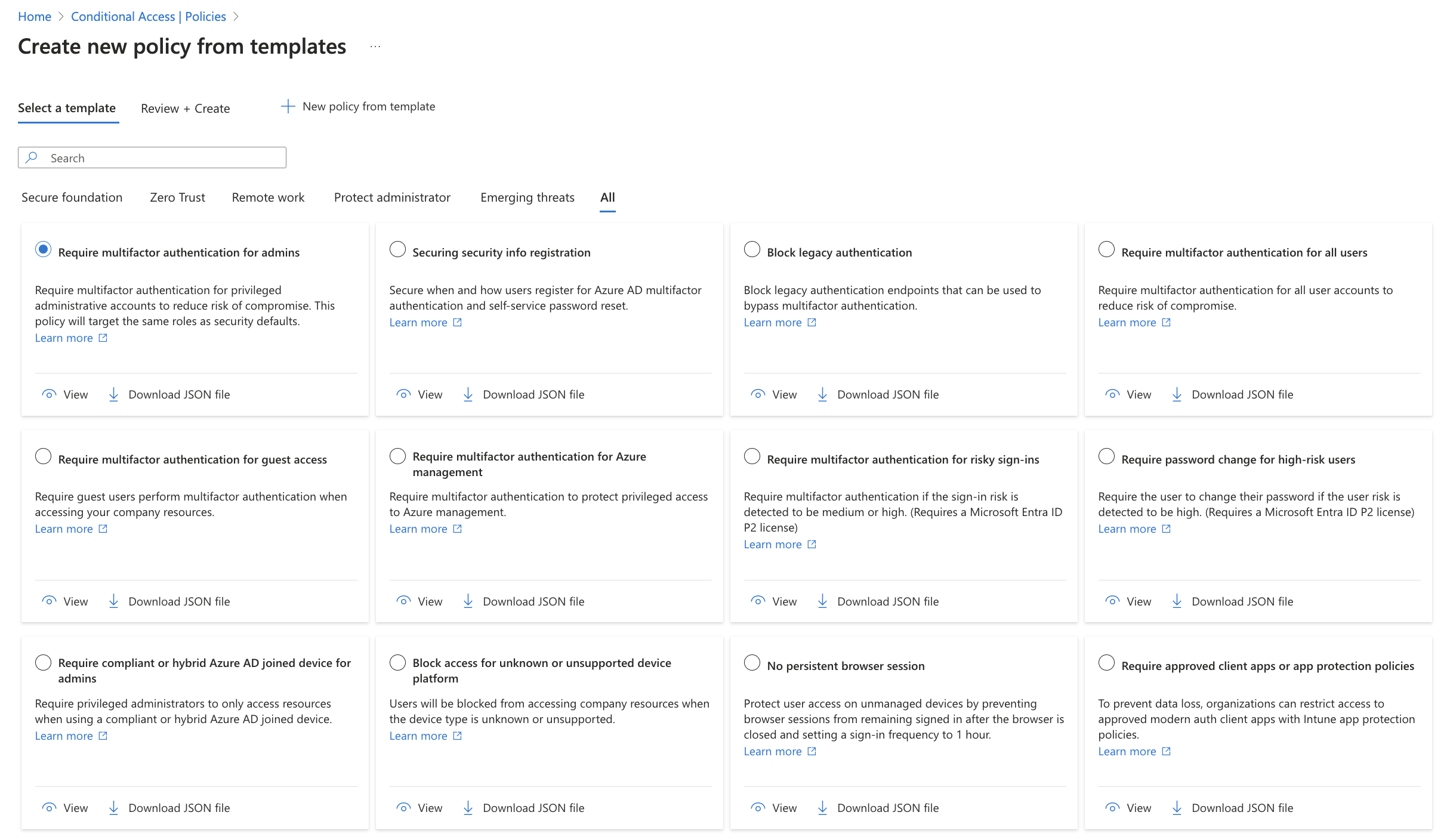Click the View eye icon on Block legacy authentication

coord(758,394)
